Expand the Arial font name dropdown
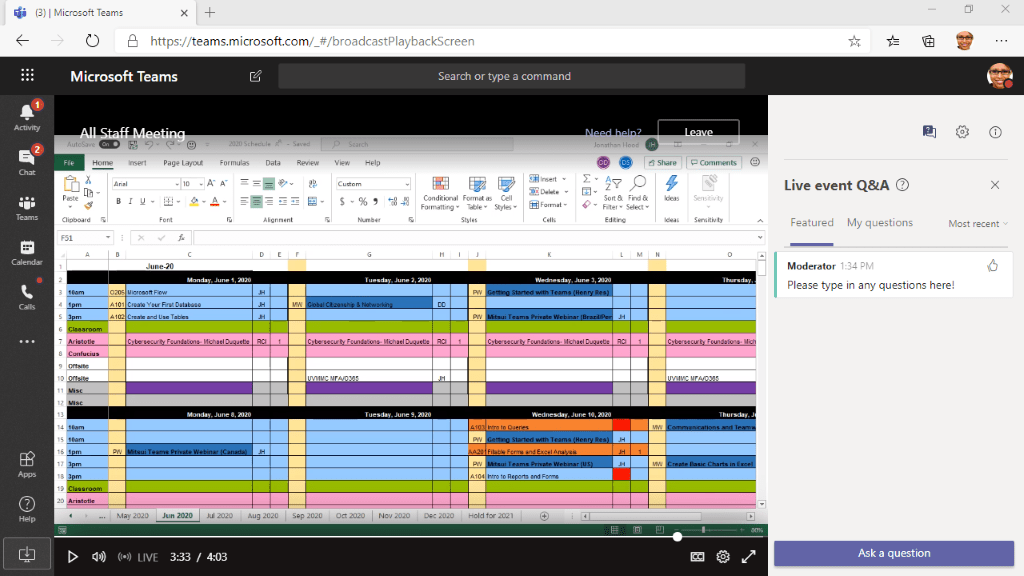 [x=176, y=184]
